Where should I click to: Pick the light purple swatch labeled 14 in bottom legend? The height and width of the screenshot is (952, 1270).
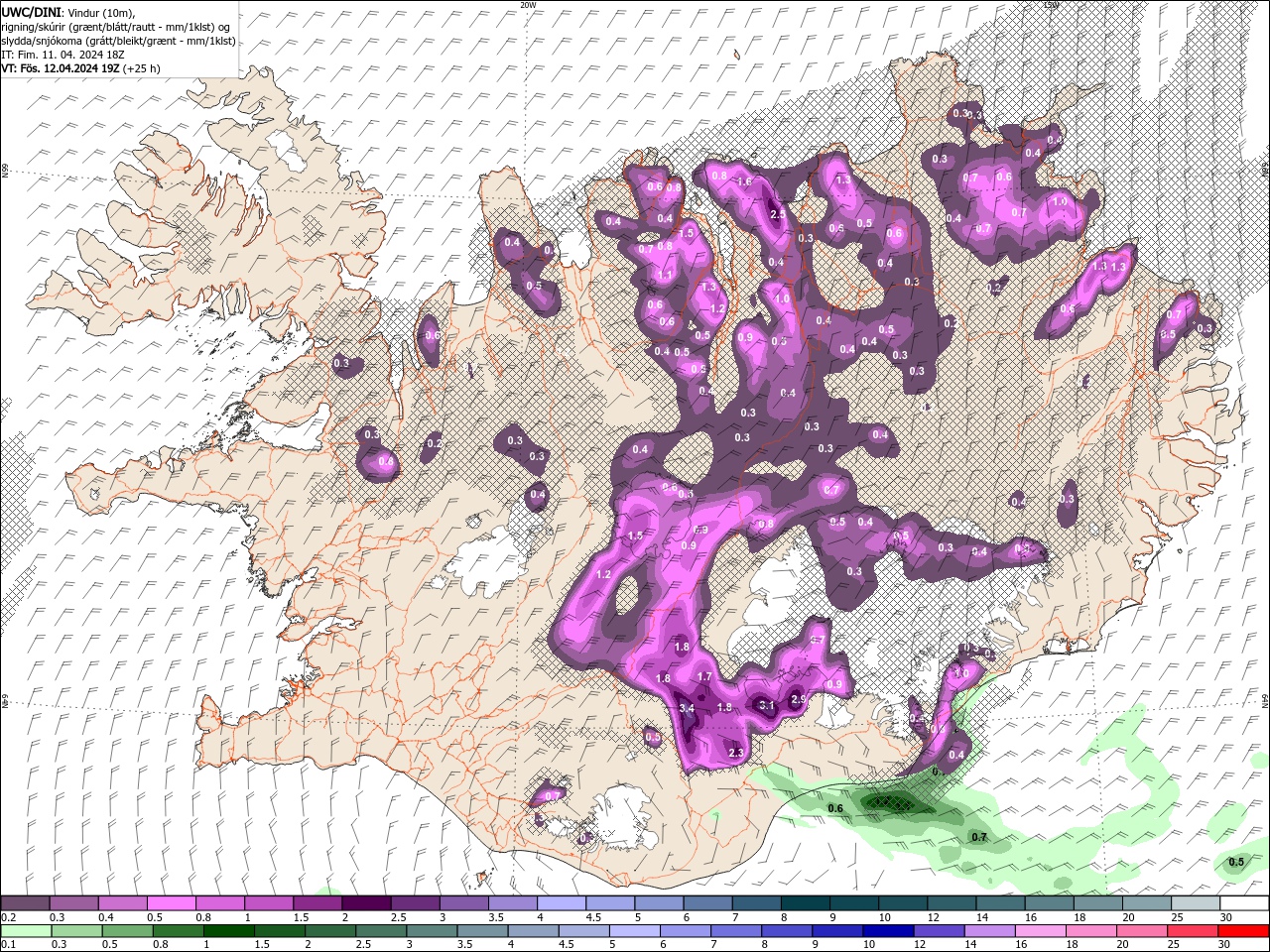coord(990,931)
